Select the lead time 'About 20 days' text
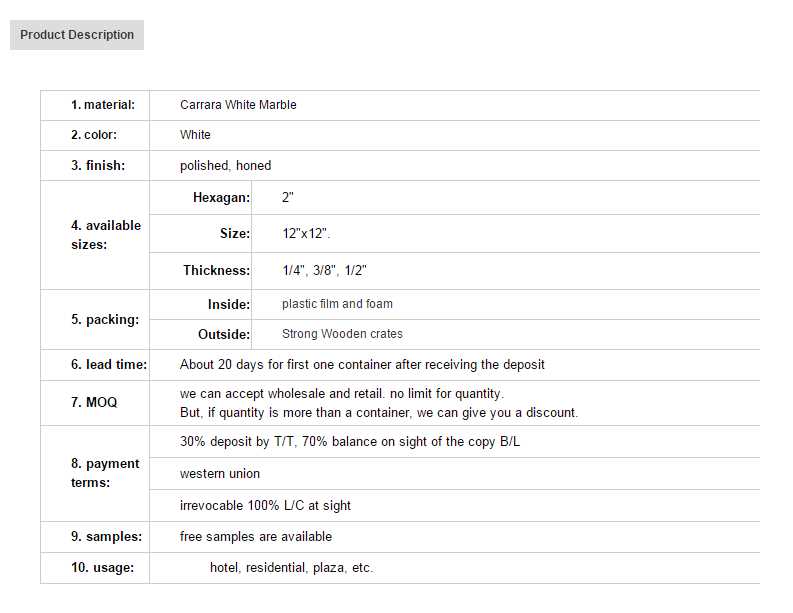Screen dimensions: 793x613 point(362,365)
